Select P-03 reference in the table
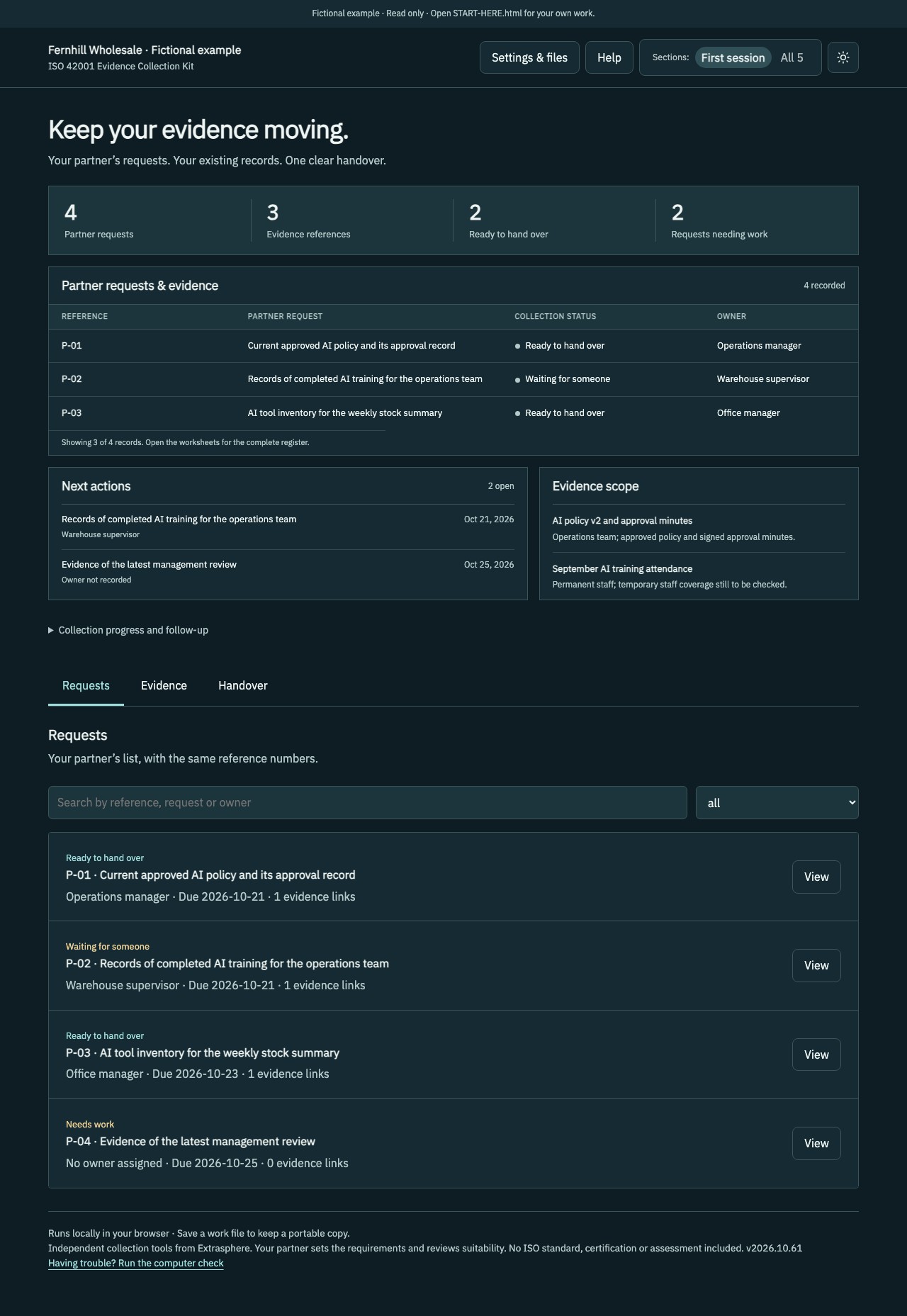 [x=72, y=412]
